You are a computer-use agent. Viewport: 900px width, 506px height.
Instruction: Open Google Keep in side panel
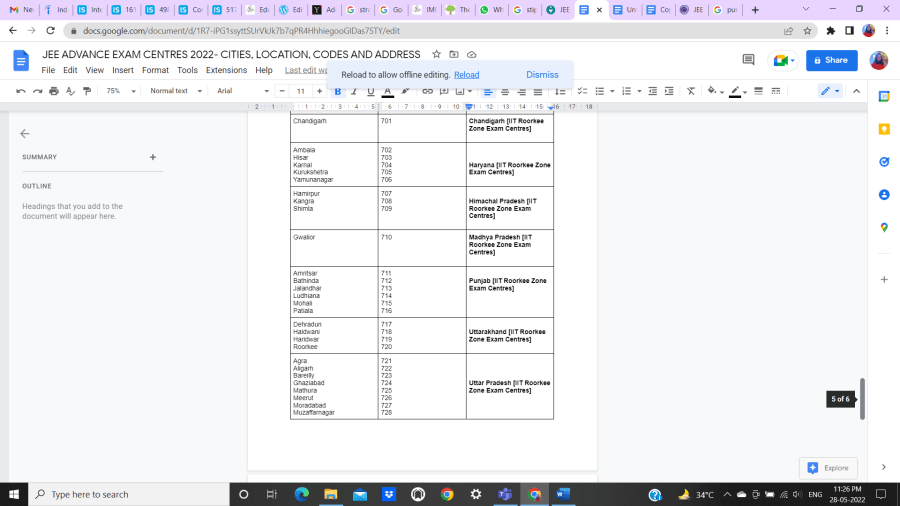[884, 129]
